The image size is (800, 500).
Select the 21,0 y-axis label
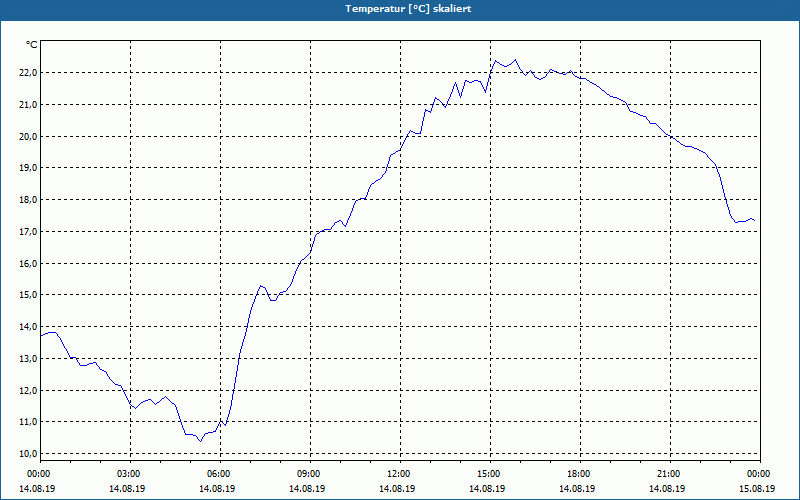tap(29, 105)
